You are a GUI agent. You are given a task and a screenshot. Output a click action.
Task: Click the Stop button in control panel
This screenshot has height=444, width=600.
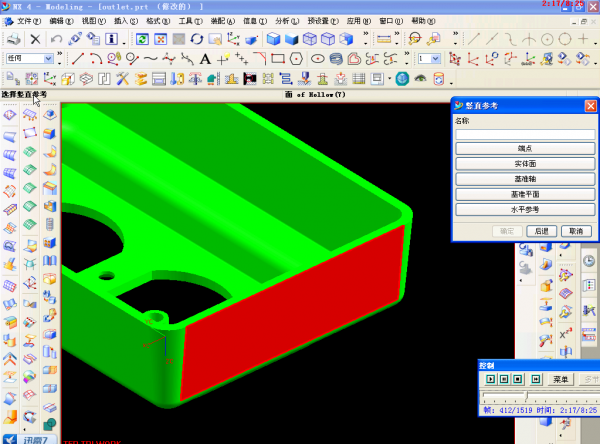pyautogui.click(x=518, y=379)
